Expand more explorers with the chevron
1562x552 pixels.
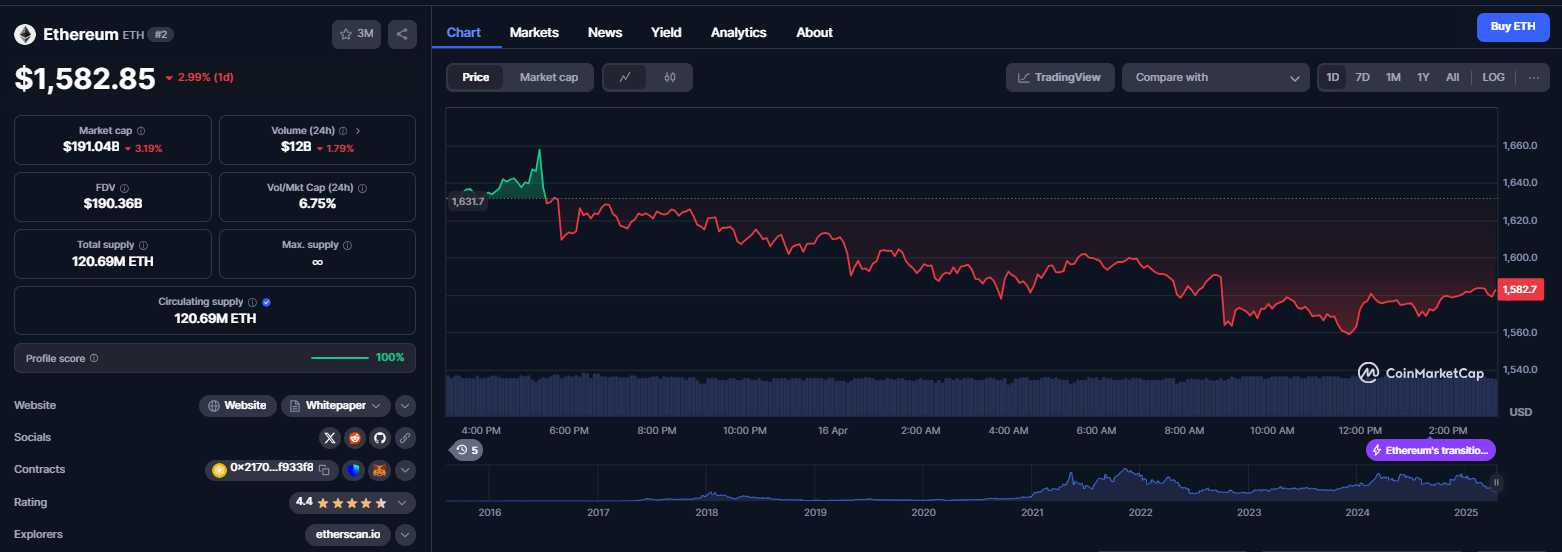[405, 534]
